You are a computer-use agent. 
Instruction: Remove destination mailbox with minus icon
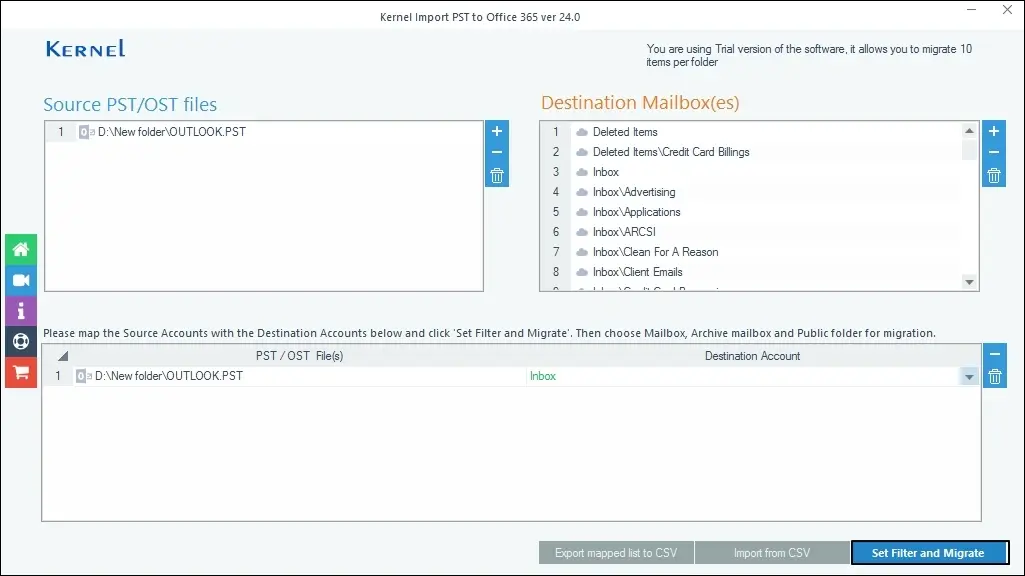point(994,152)
